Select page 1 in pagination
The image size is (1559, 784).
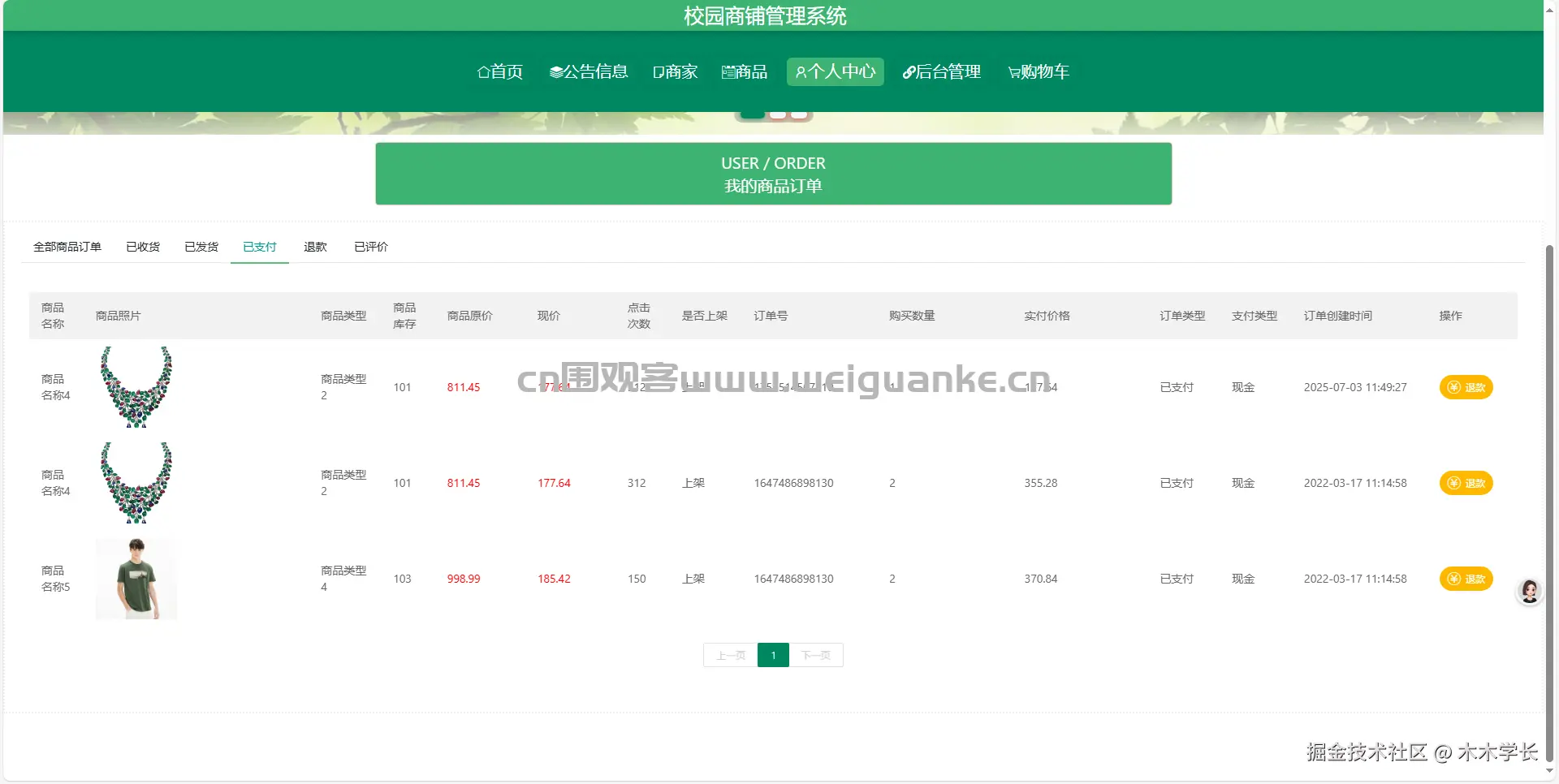(773, 655)
